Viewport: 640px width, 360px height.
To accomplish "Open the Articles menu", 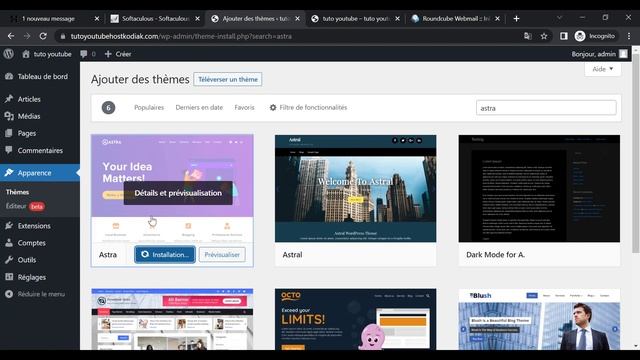I will [40, 99].
